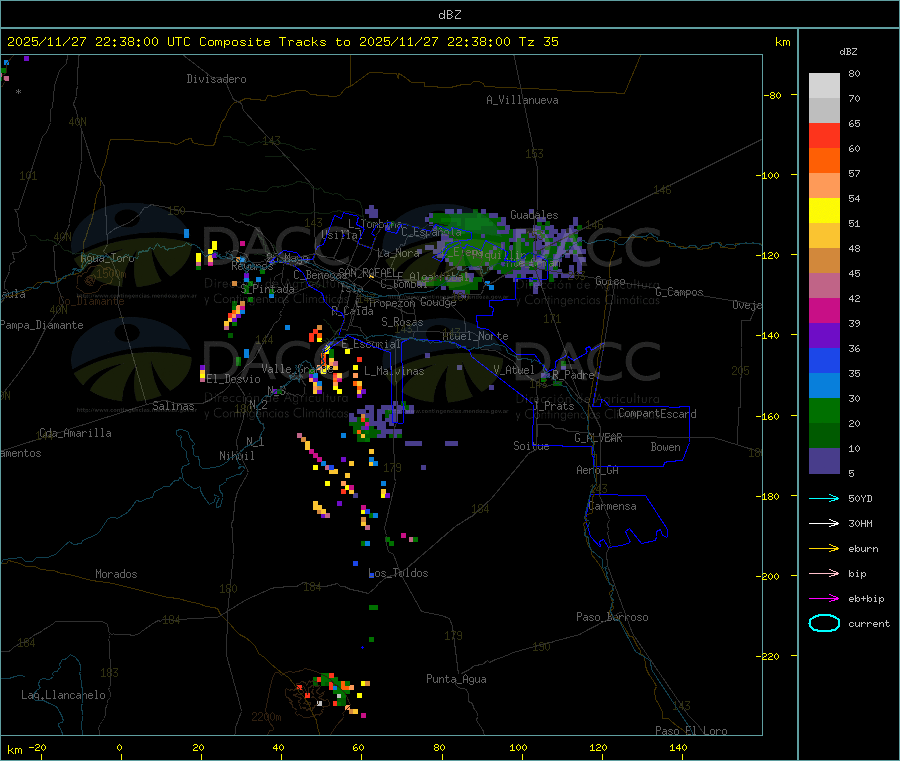Click the Cda_Amarilla map label

point(75,433)
